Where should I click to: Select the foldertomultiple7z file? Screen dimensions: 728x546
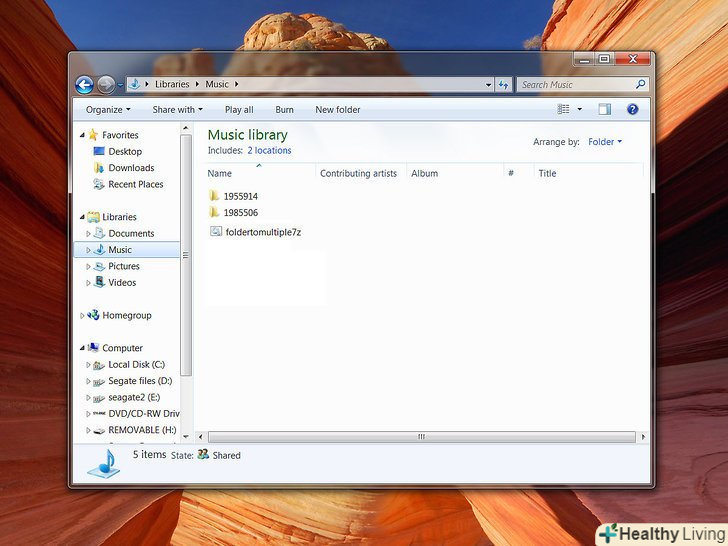[262, 232]
